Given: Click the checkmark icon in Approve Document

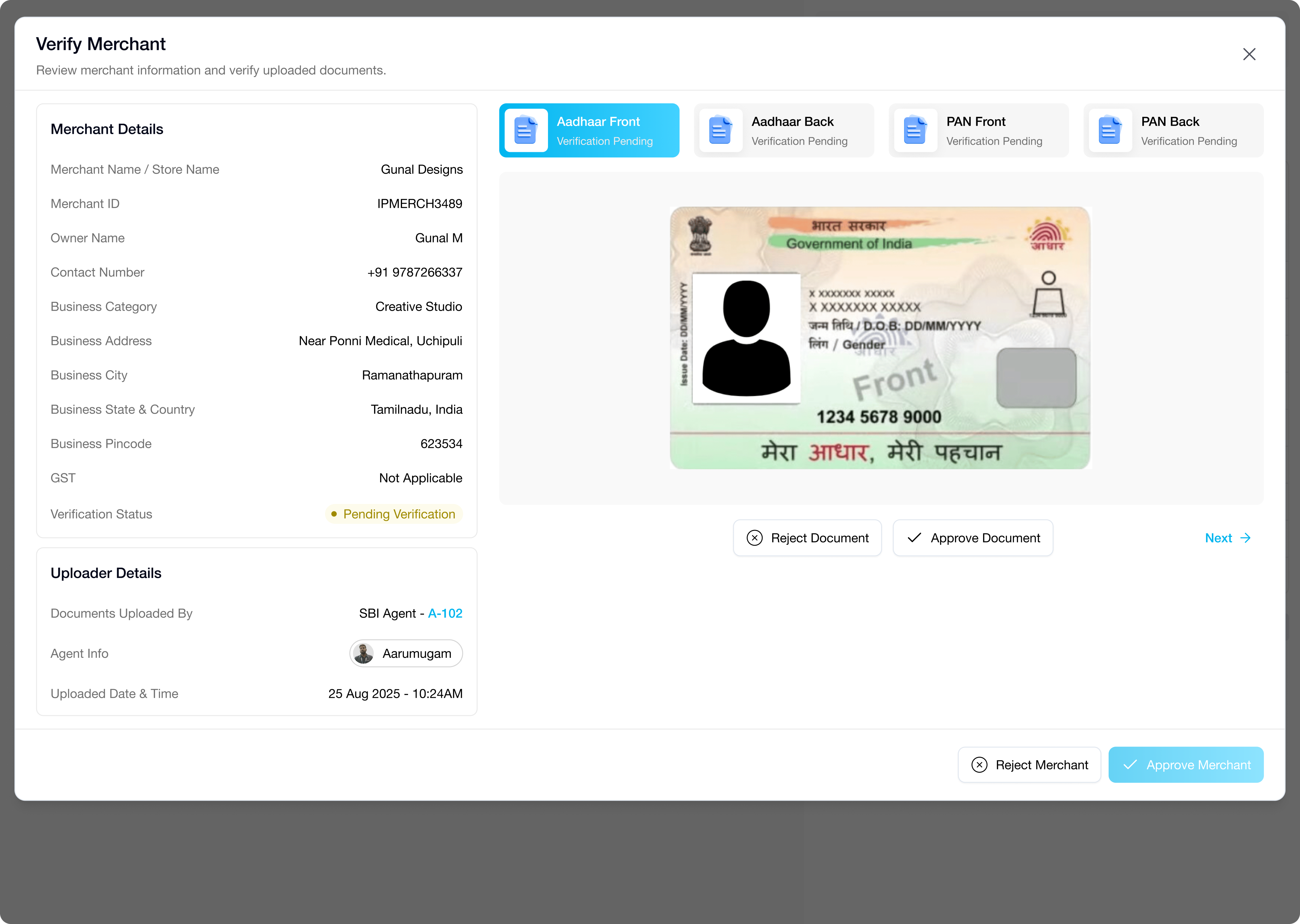Looking at the screenshot, I should [x=914, y=538].
